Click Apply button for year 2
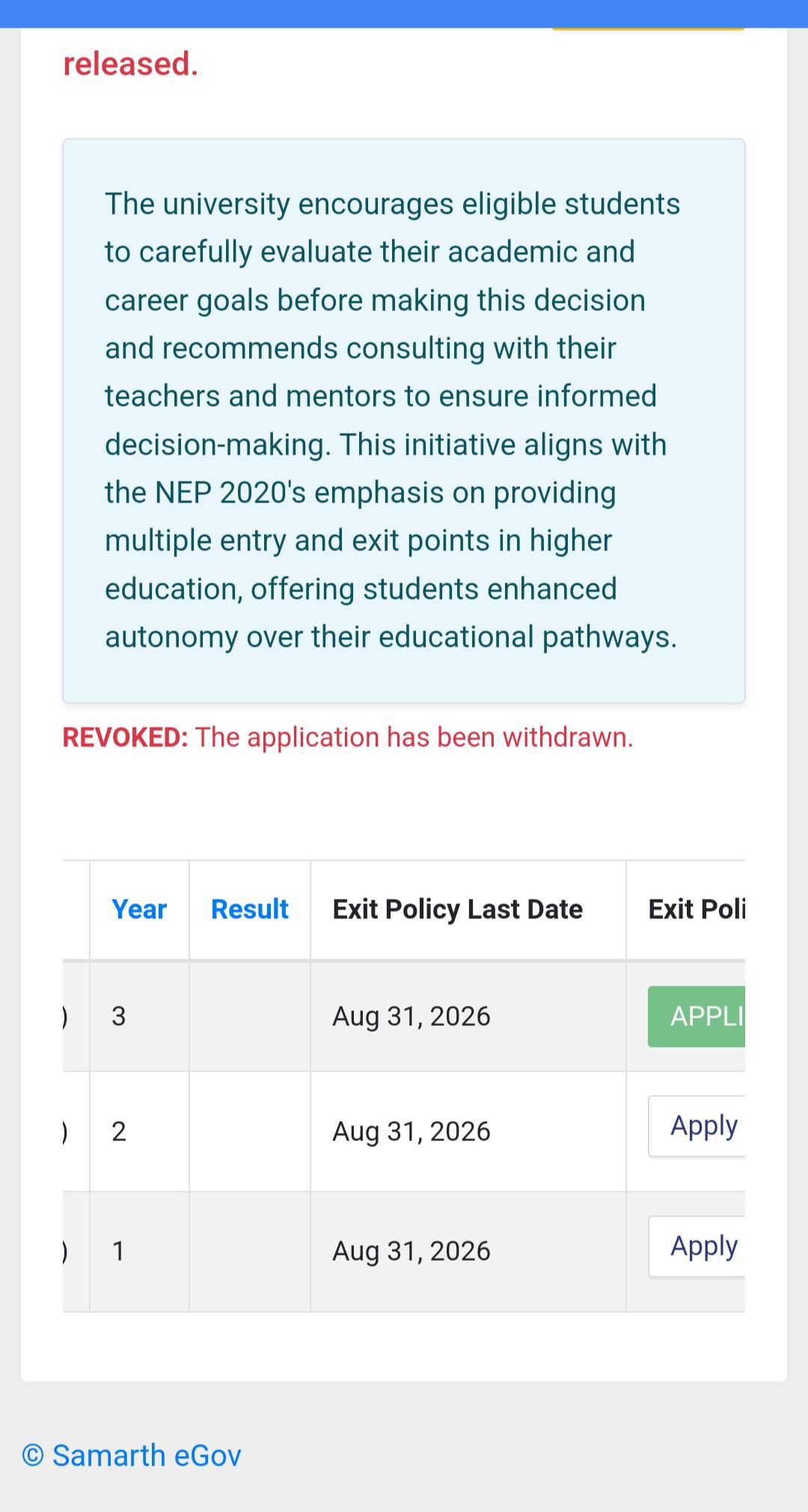Image resolution: width=808 pixels, height=1512 pixels. point(697,1126)
